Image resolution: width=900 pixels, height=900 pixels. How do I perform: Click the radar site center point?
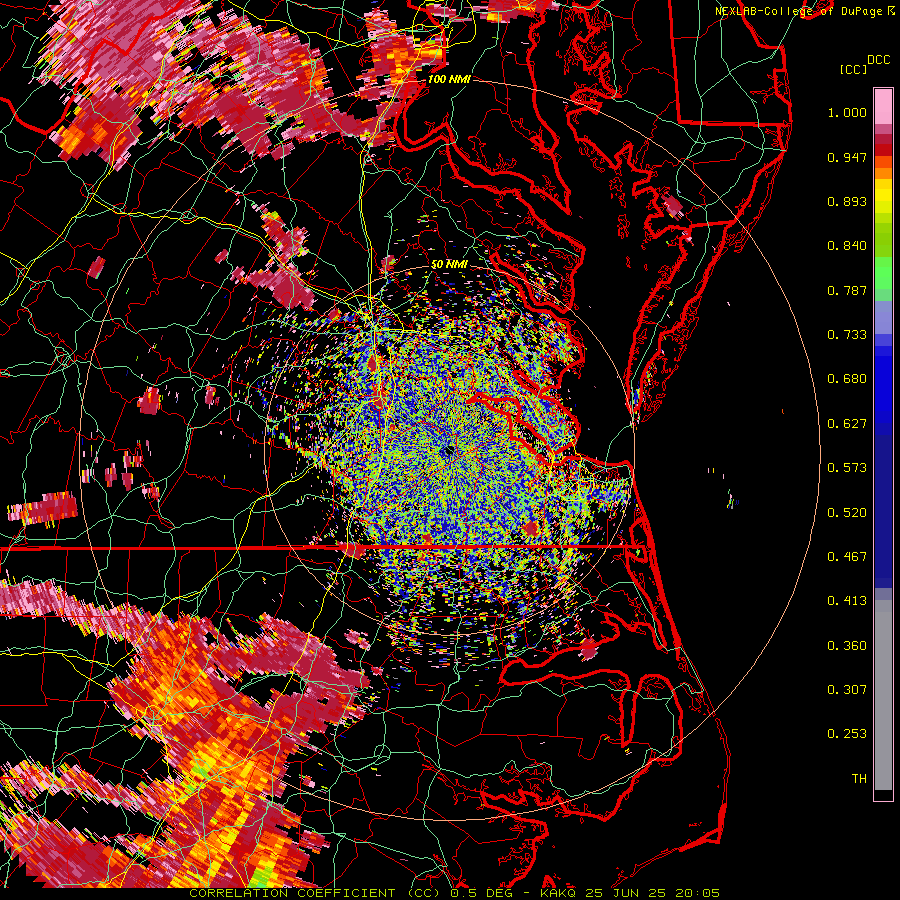(448, 451)
